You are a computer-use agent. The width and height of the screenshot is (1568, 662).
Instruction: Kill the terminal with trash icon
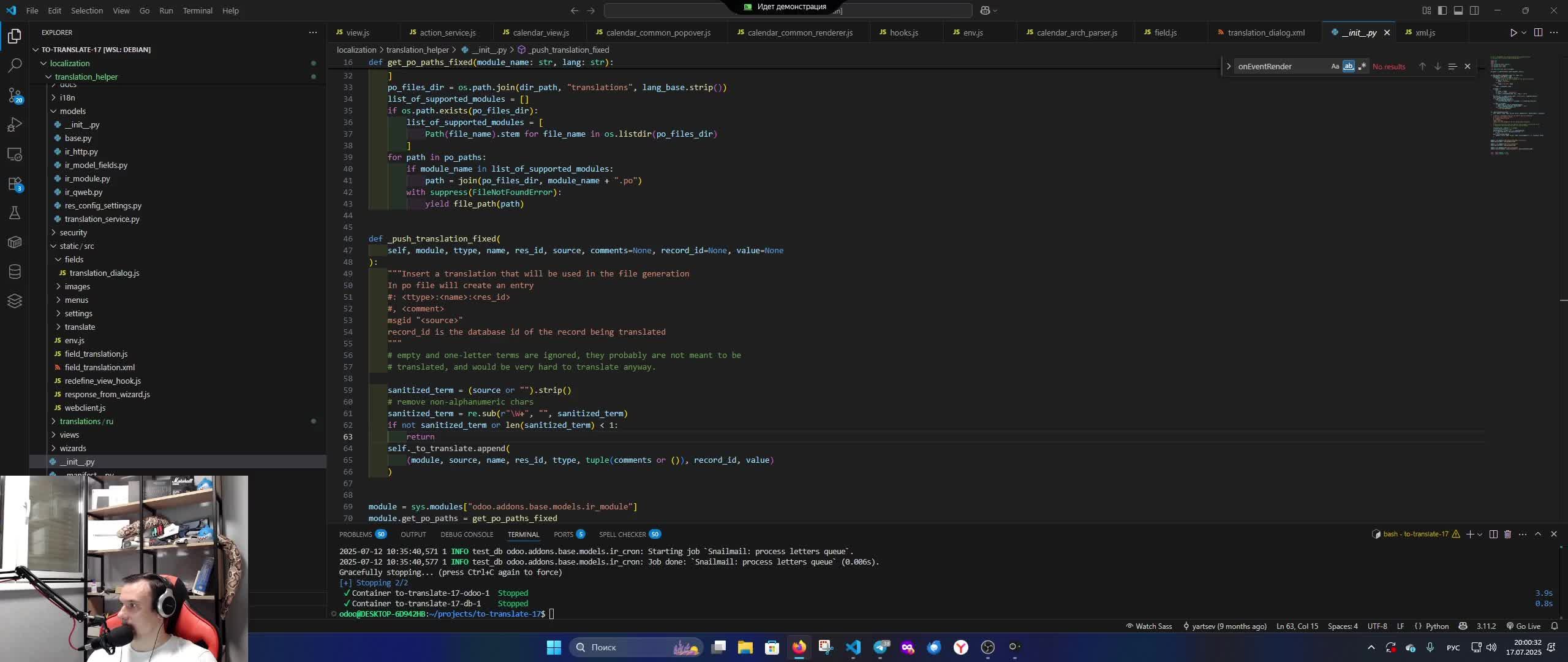(1508, 535)
